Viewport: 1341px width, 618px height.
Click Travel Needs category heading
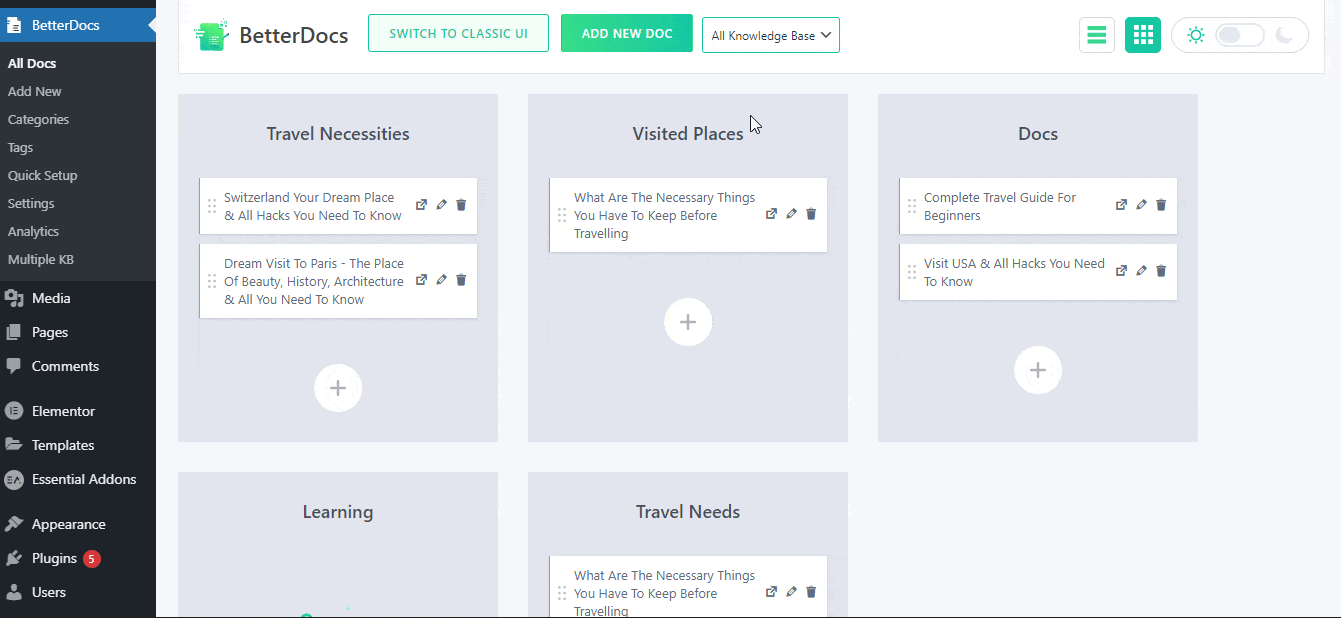[x=688, y=512]
